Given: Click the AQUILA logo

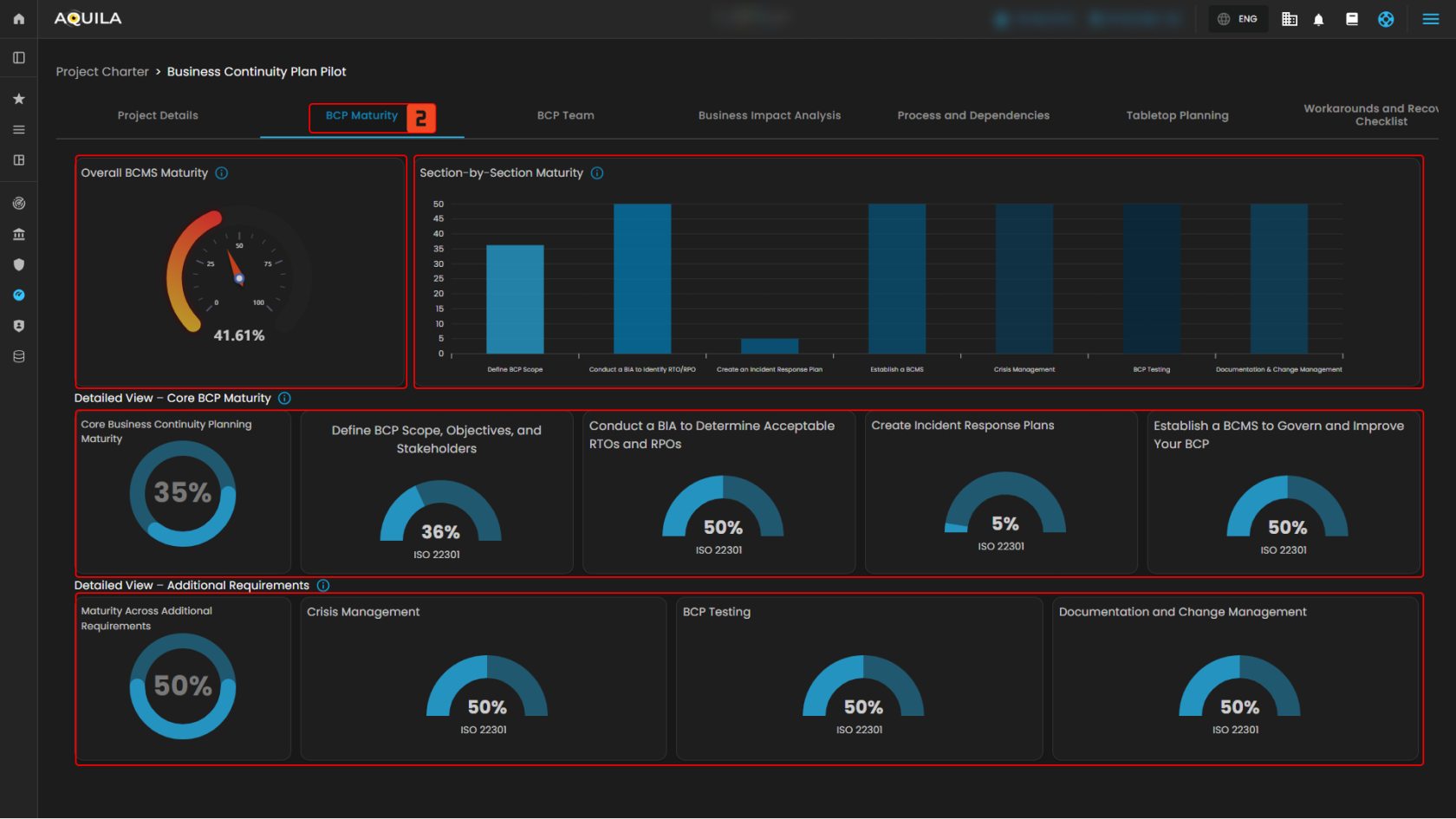Looking at the screenshot, I should [88, 18].
